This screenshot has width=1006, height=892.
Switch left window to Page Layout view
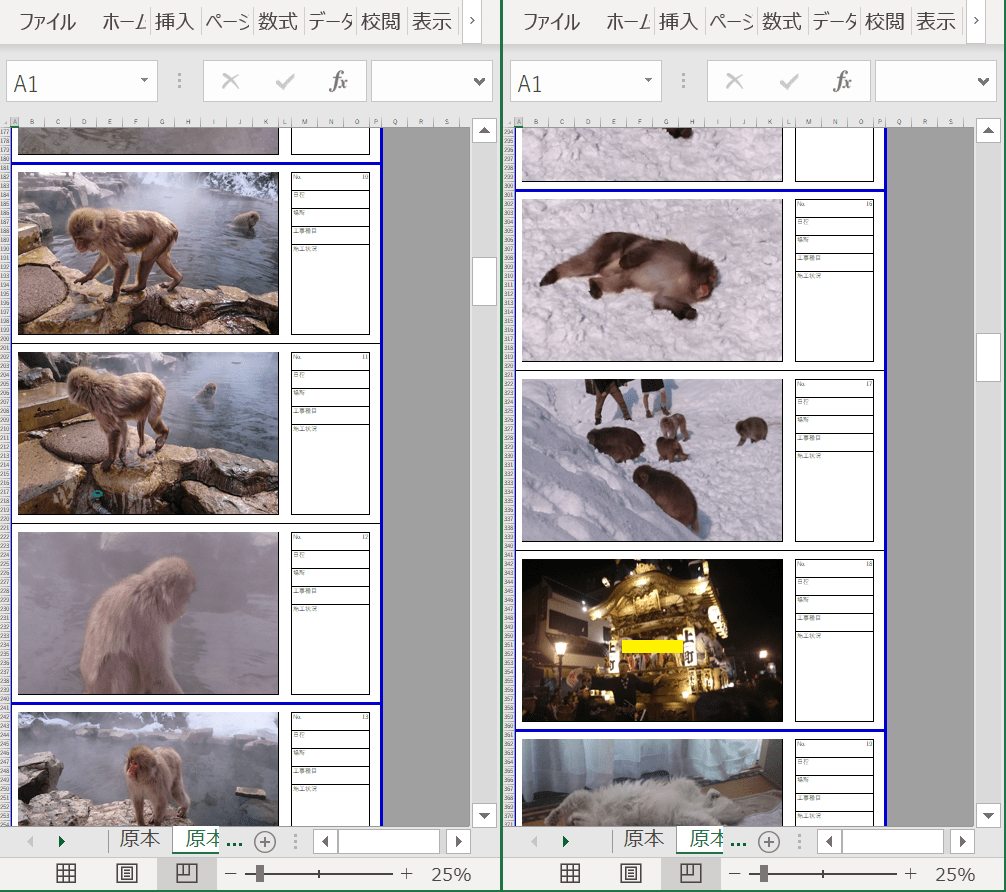tap(127, 874)
